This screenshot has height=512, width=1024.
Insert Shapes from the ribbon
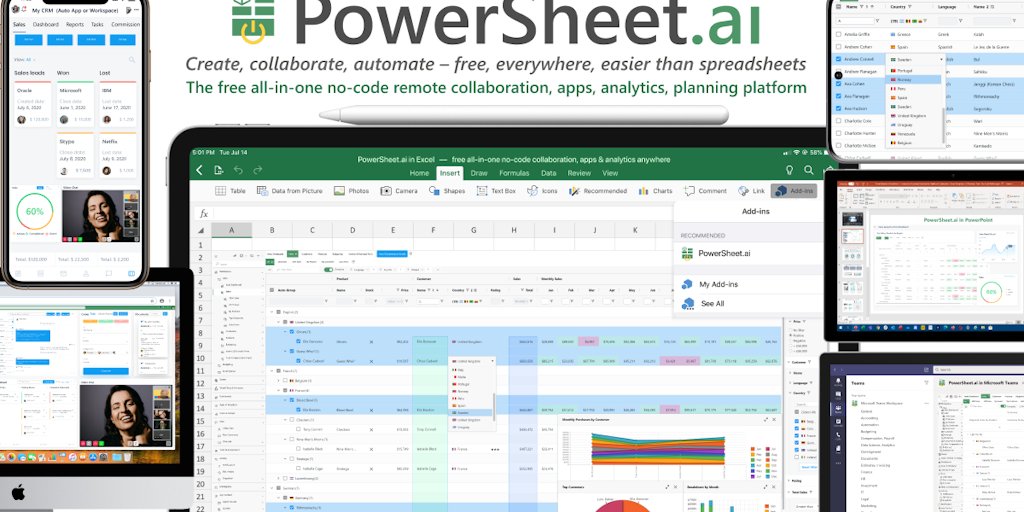pos(447,191)
